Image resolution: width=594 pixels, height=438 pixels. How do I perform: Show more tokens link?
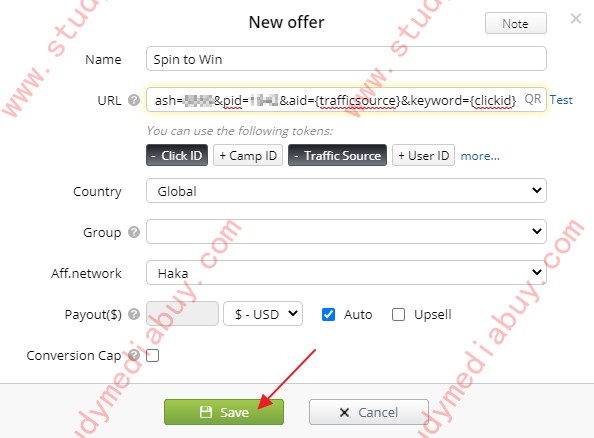(480, 156)
